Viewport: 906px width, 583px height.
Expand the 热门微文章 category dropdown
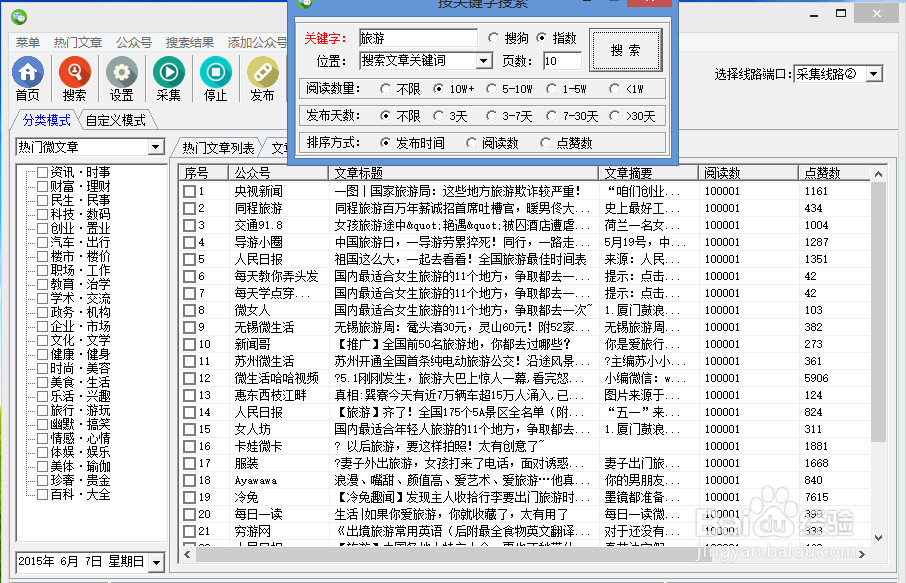click(155, 147)
